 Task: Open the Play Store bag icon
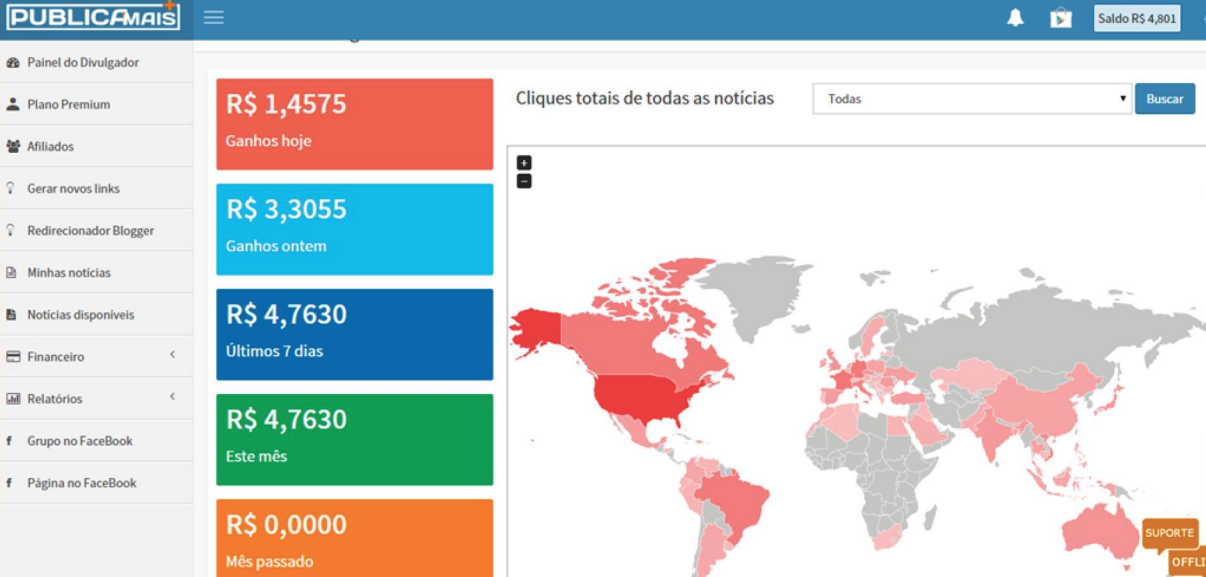pos(1061,18)
